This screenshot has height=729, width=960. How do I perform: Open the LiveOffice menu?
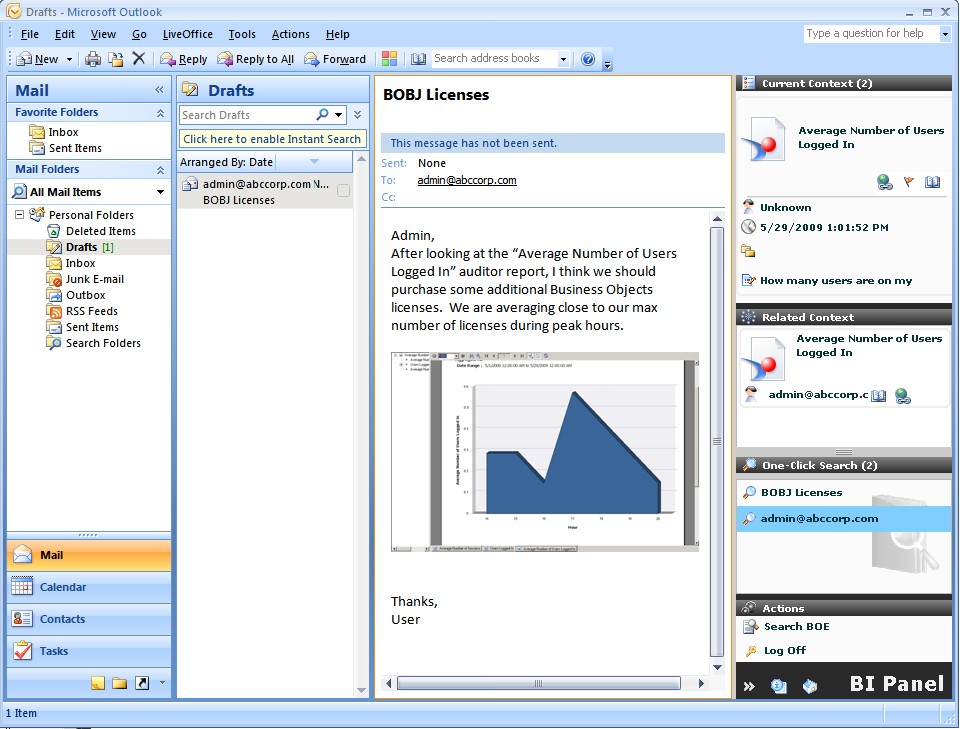pyautogui.click(x=187, y=34)
